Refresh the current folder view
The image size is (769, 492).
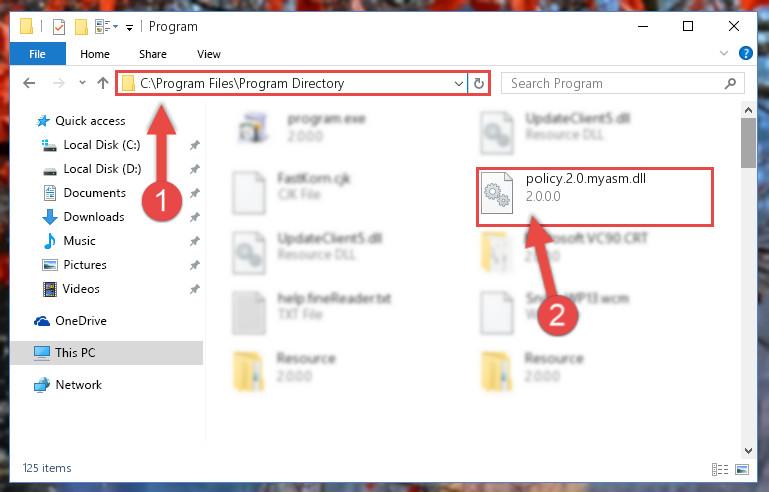point(479,83)
